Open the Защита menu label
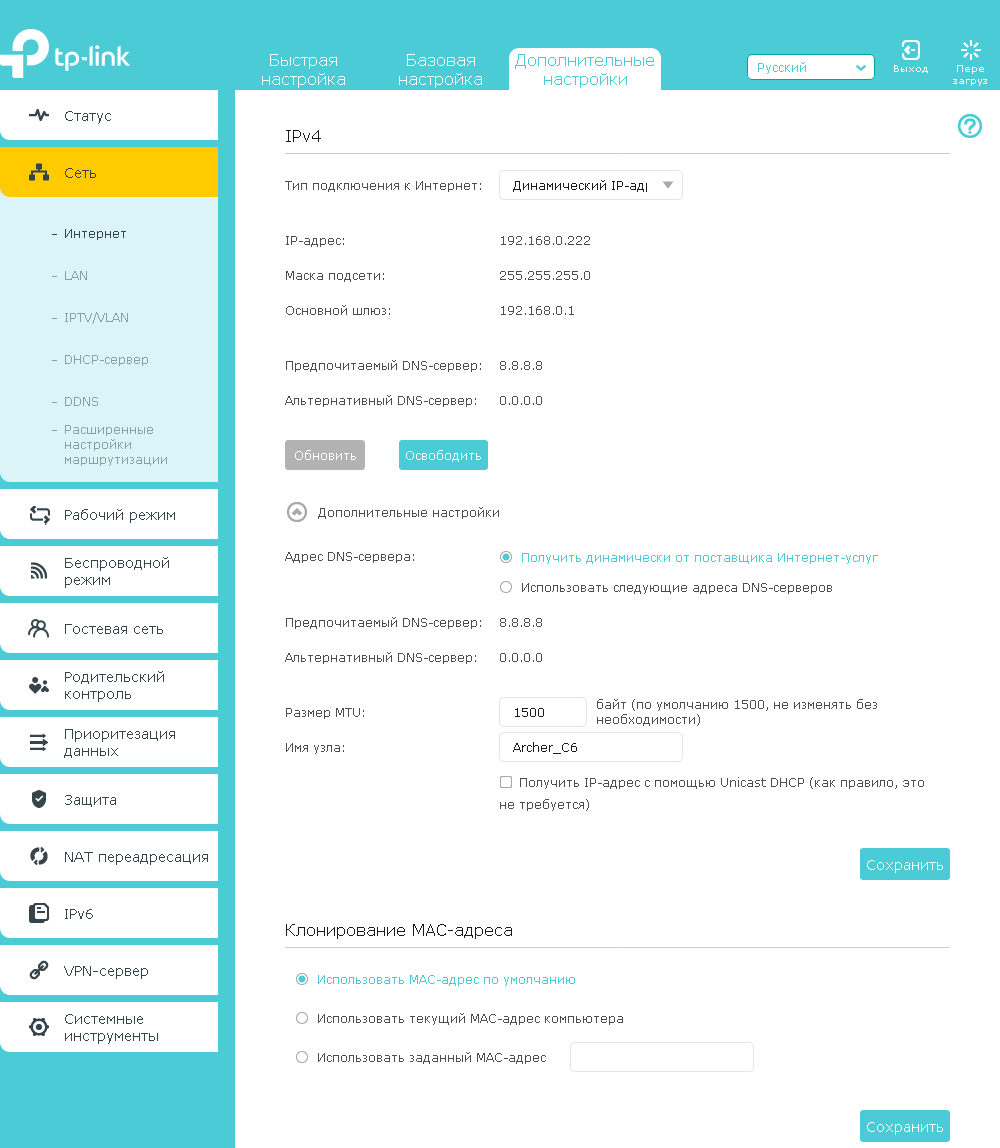The height and width of the screenshot is (1148, 1000). pos(90,800)
